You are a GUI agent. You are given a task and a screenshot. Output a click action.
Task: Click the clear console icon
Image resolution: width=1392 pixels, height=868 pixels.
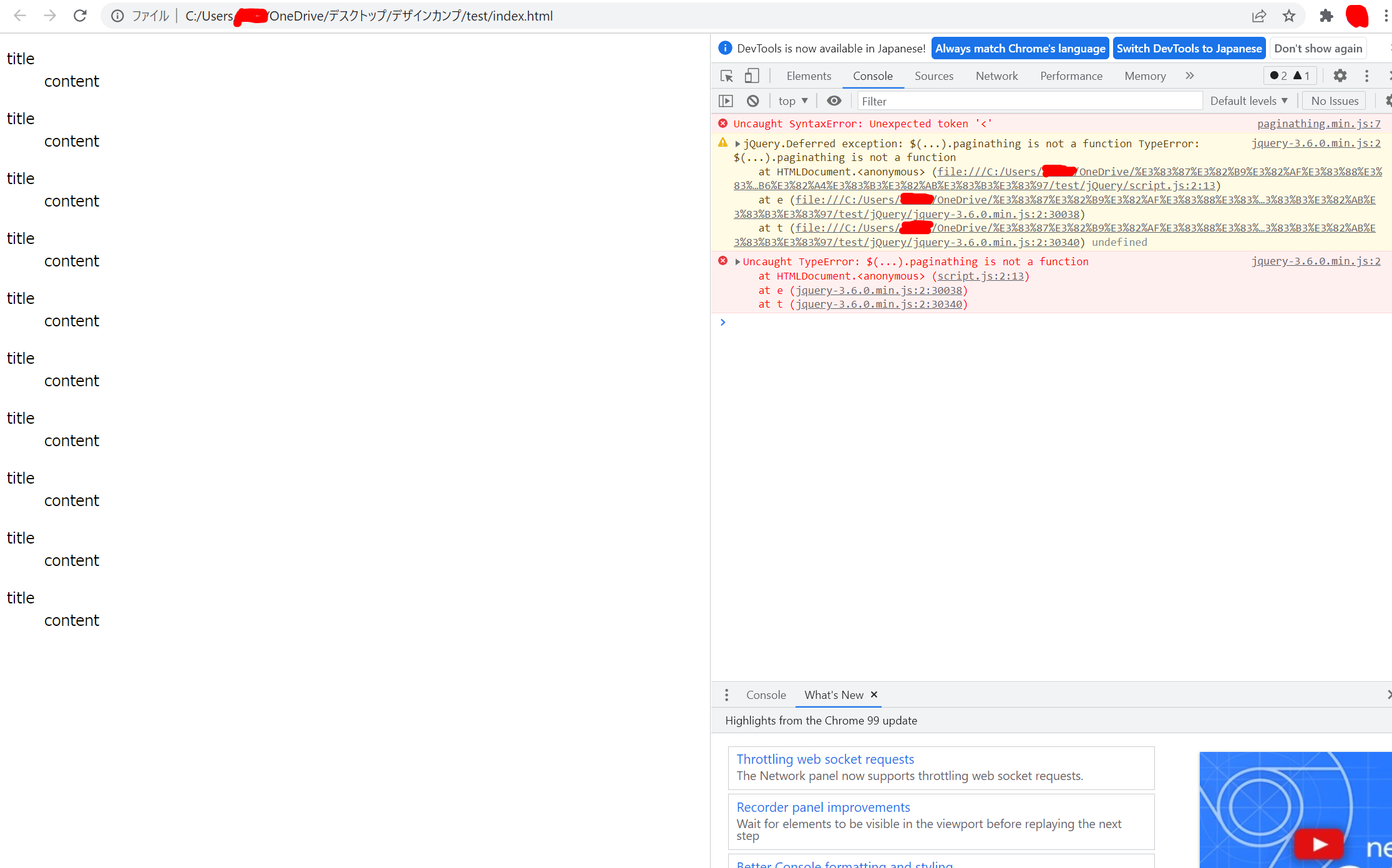[x=753, y=100]
